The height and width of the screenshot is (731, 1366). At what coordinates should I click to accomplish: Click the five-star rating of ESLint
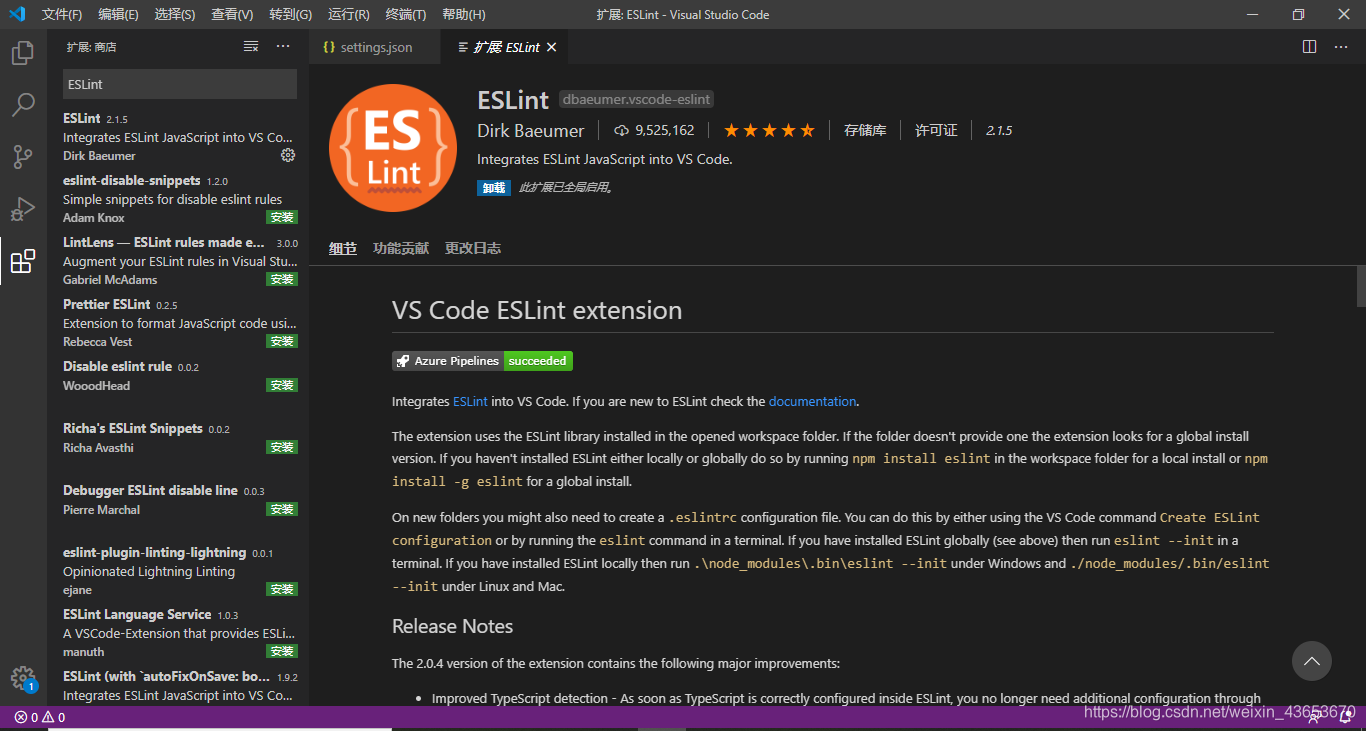point(770,130)
